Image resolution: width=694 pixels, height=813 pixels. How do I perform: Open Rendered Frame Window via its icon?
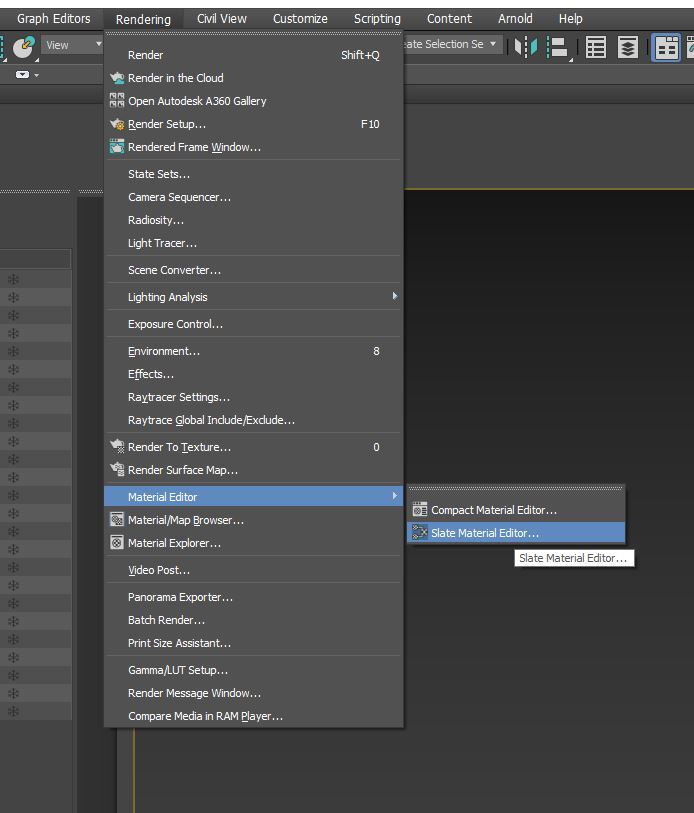pos(117,147)
